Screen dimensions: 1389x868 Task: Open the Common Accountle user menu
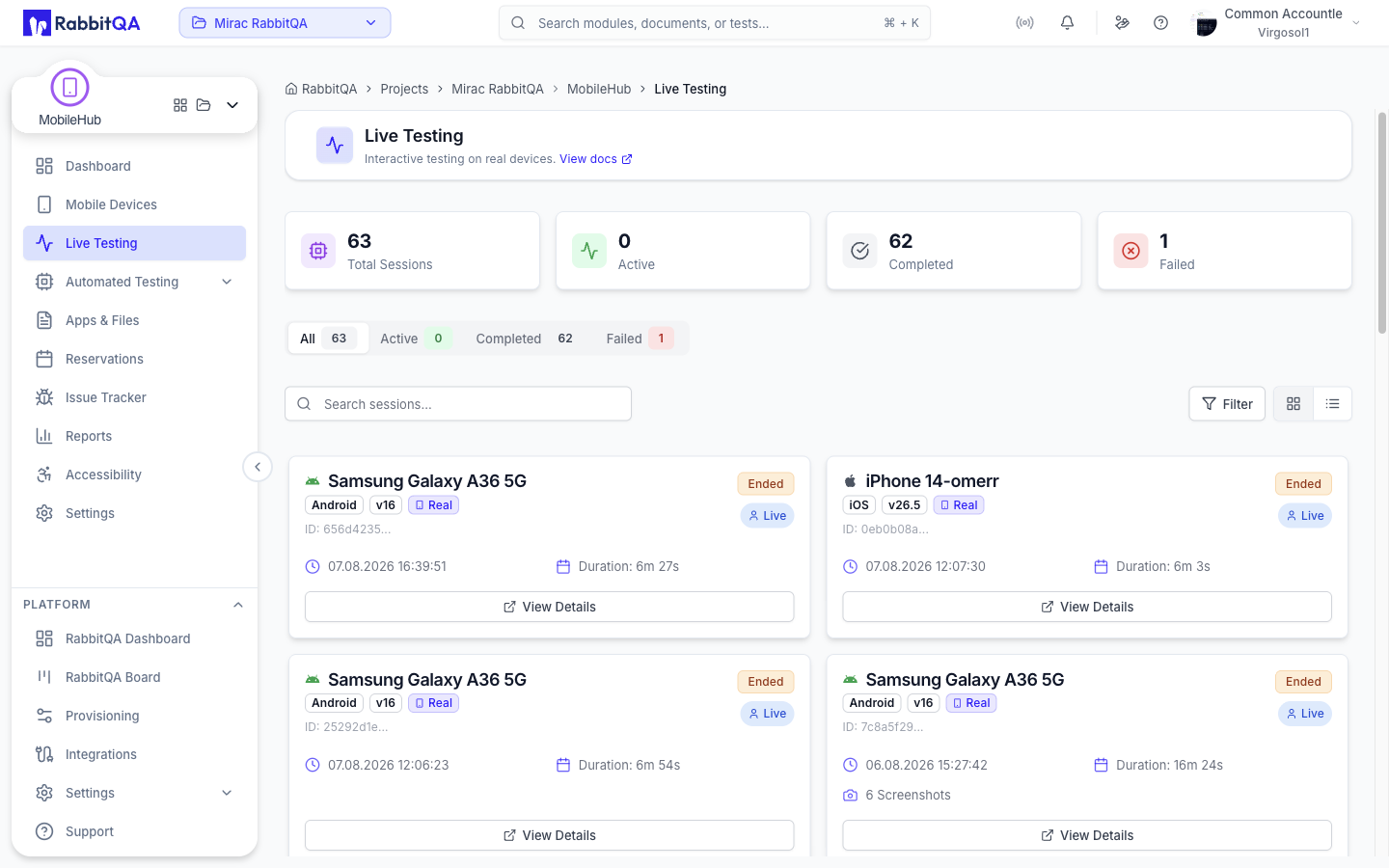[1277, 23]
